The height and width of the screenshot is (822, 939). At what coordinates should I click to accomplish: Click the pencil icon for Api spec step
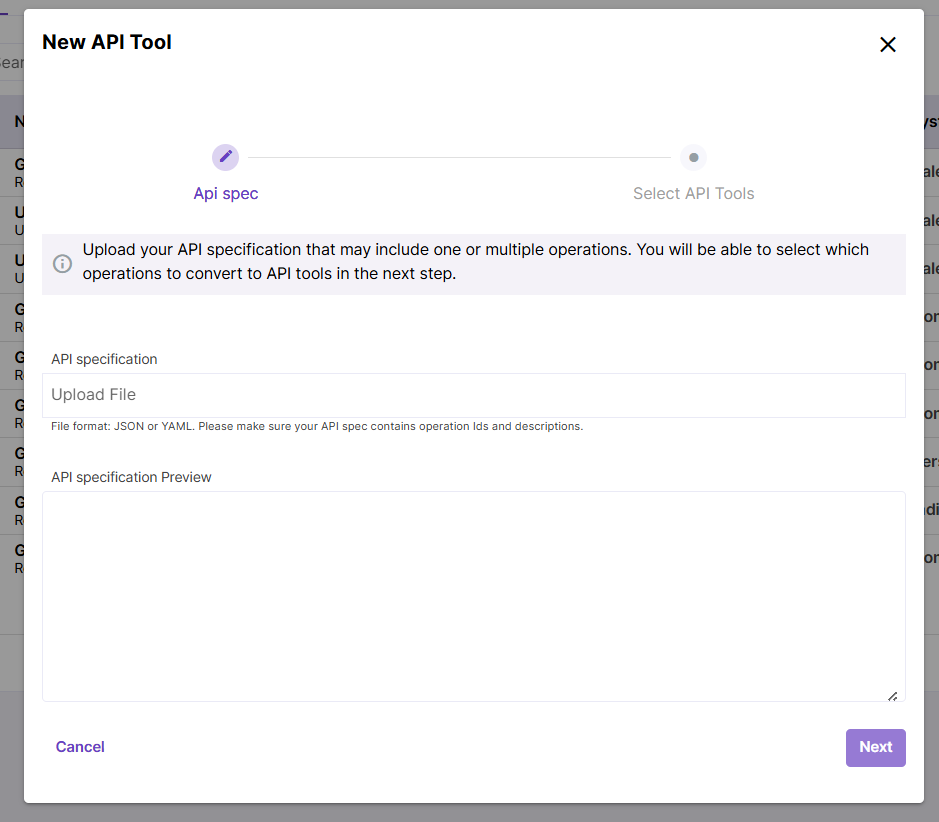(225, 157)
